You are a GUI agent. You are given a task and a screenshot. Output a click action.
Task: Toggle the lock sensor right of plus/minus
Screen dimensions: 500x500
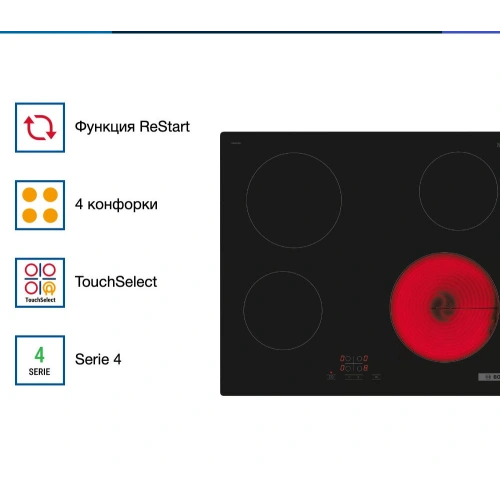click(376, 377)
